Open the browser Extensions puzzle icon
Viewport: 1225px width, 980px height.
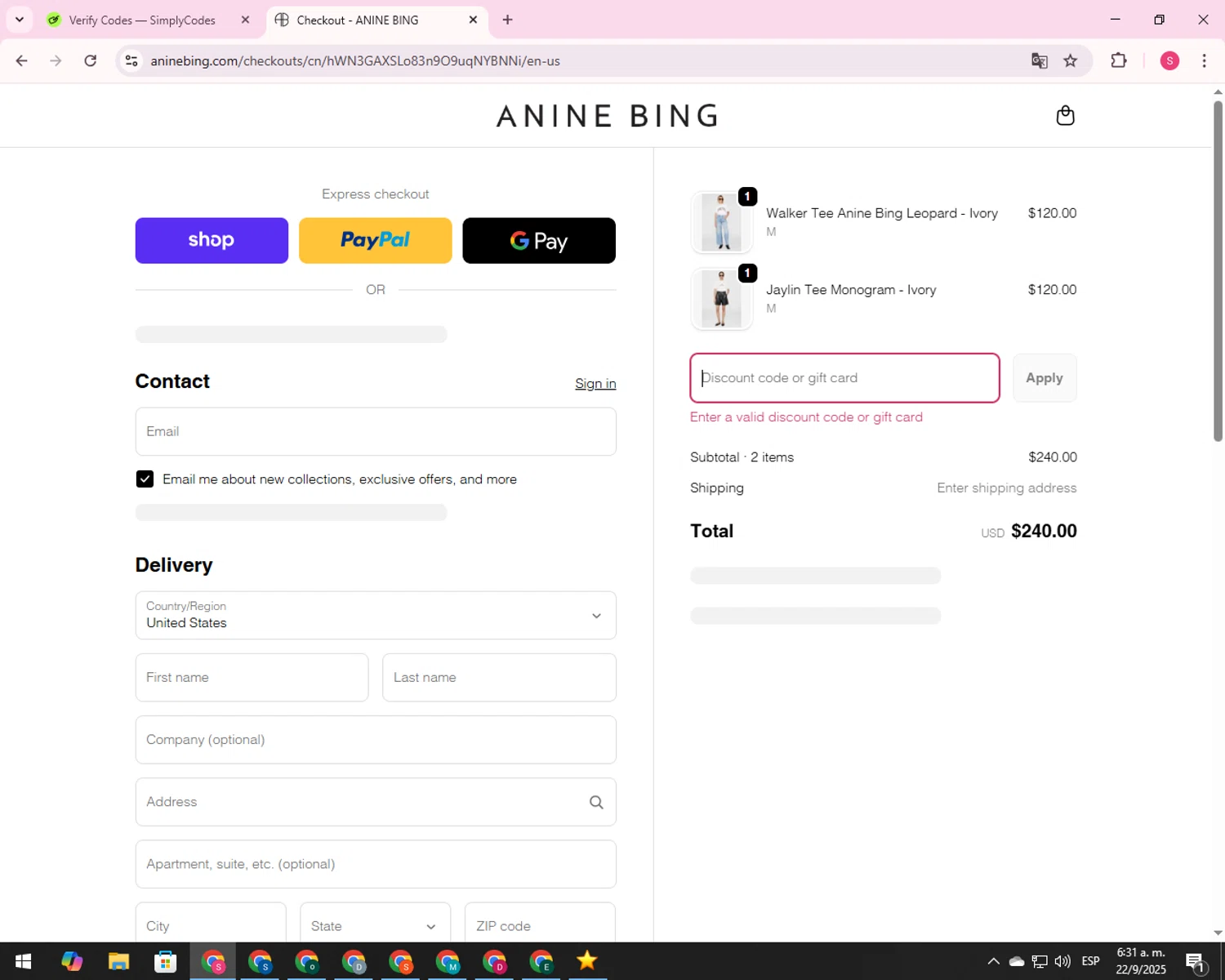coord(1119,60)
